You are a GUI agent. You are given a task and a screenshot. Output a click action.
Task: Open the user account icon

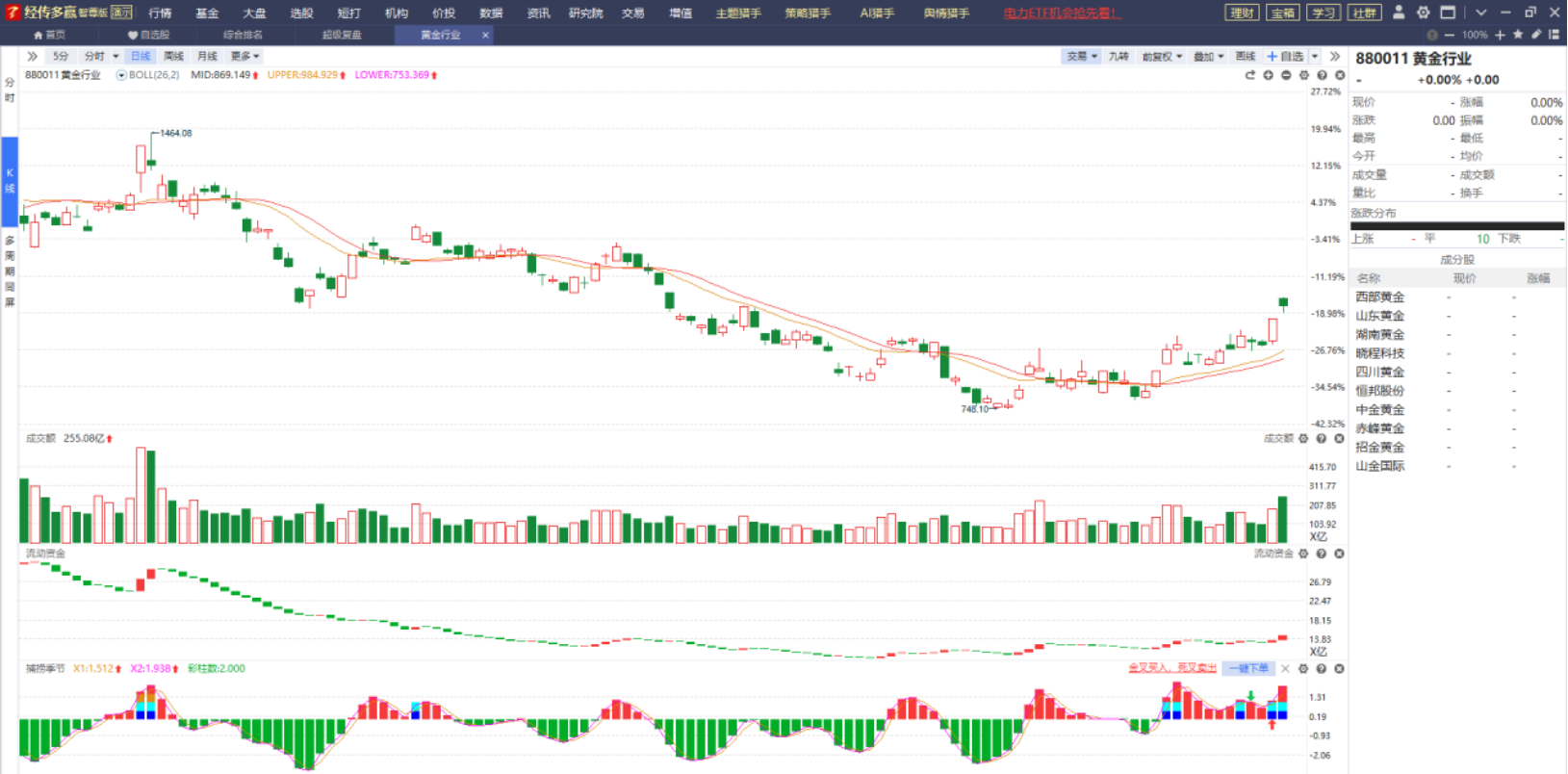1399,13
